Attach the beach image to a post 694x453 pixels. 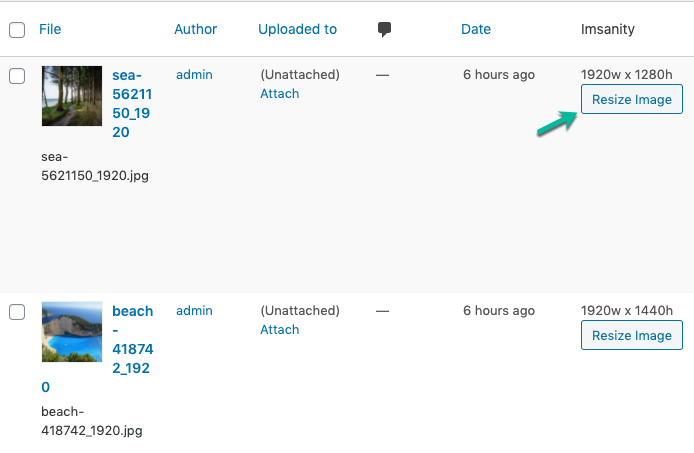point(280,329)
